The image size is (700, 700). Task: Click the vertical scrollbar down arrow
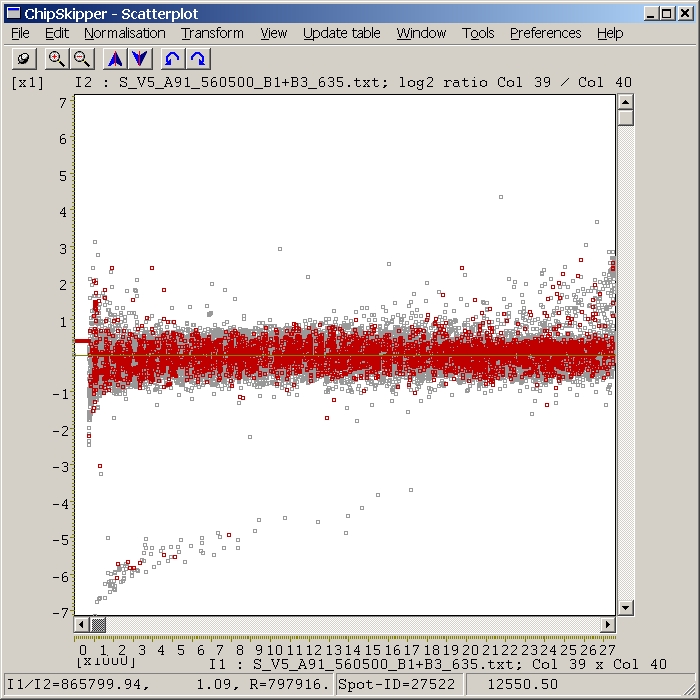pyautogui.click(x=626, y=607)
